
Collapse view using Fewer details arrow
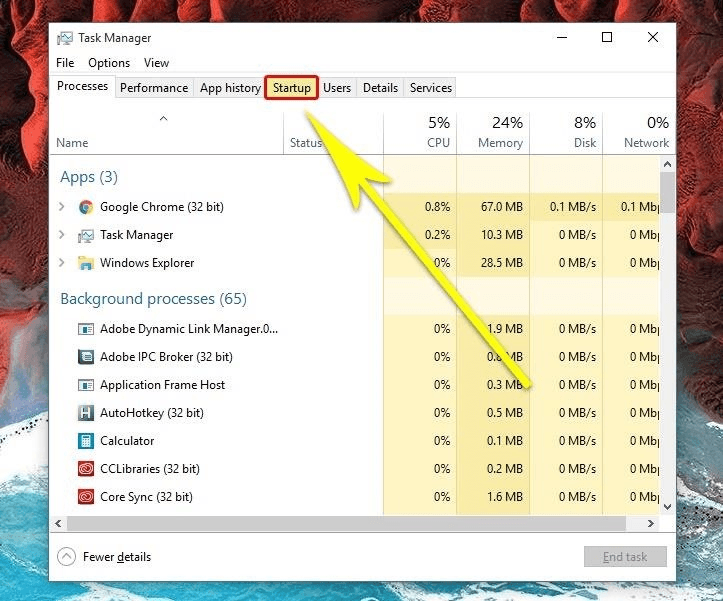(x=67, y=557)
